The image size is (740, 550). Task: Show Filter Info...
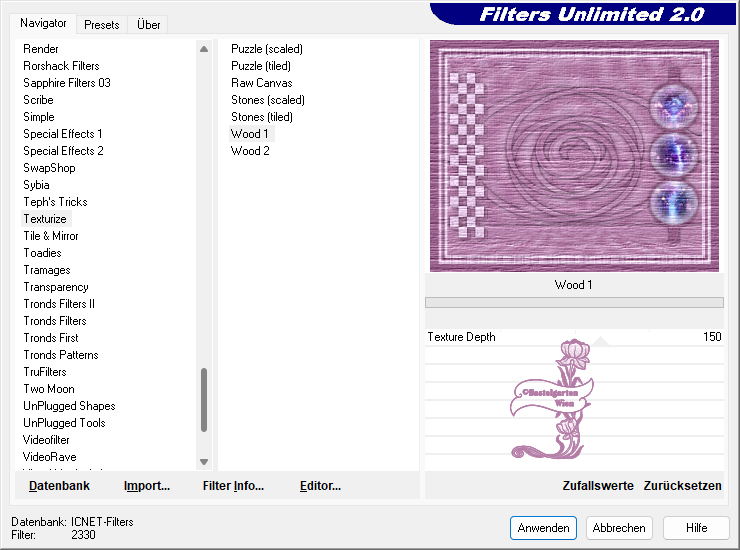(233, 486)
